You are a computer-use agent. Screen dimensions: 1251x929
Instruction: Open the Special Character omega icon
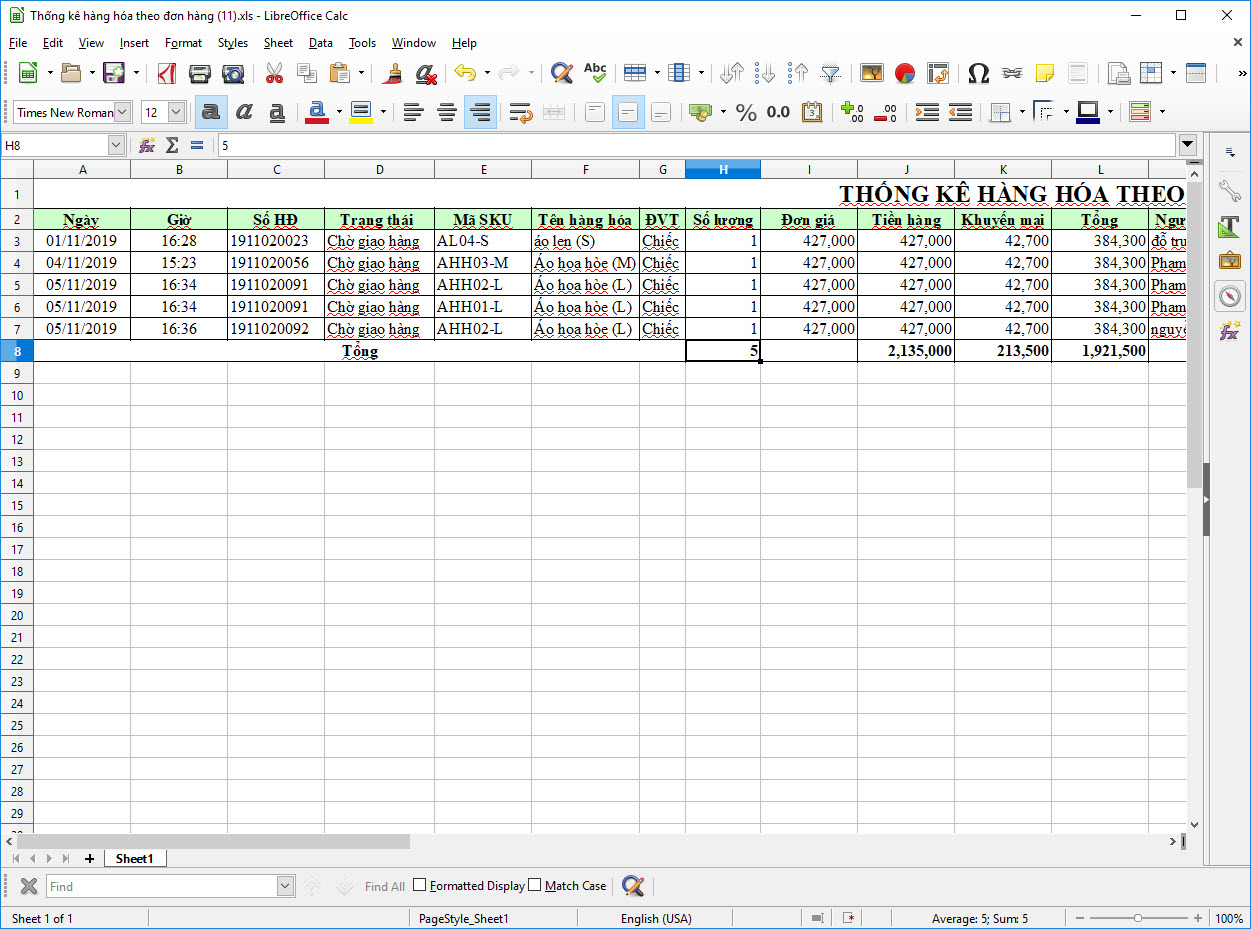[x=979, y=73]
